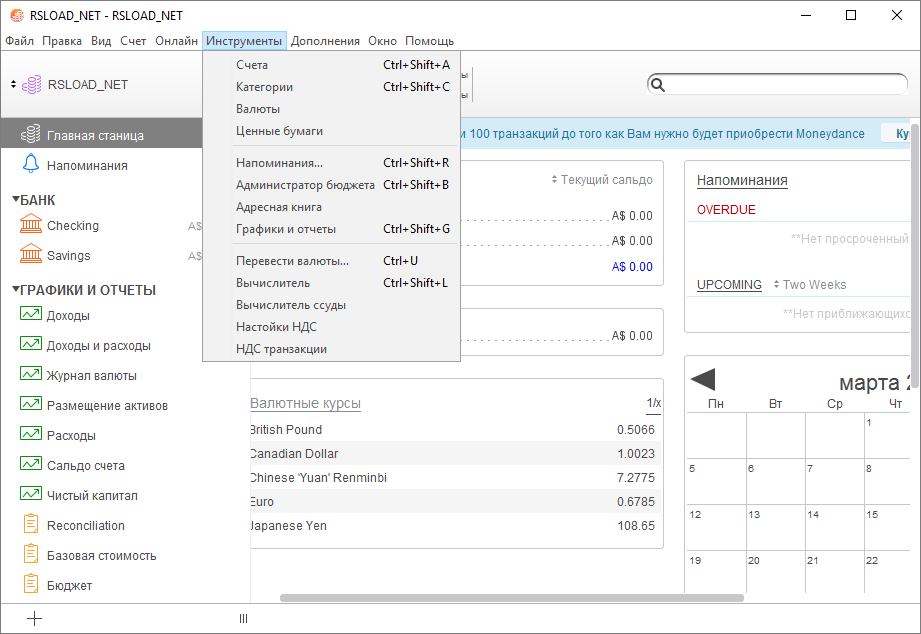
Task: Click the chart icon for Журнал валюты
Action: [31, 374]
